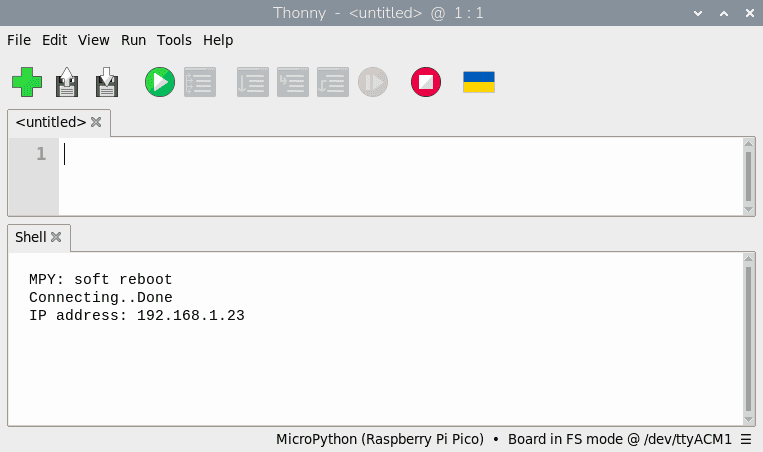Close the Thonny window
Screen dimensions: 763x452
click(750, 13)
